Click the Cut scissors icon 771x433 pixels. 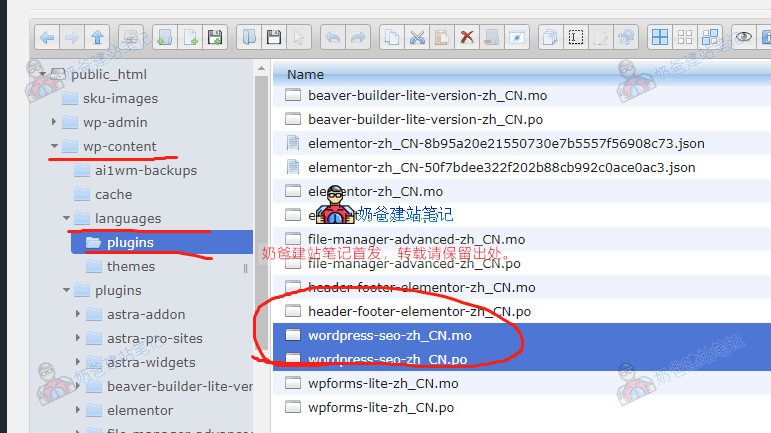pyautogui.click(x=417, y=38)
